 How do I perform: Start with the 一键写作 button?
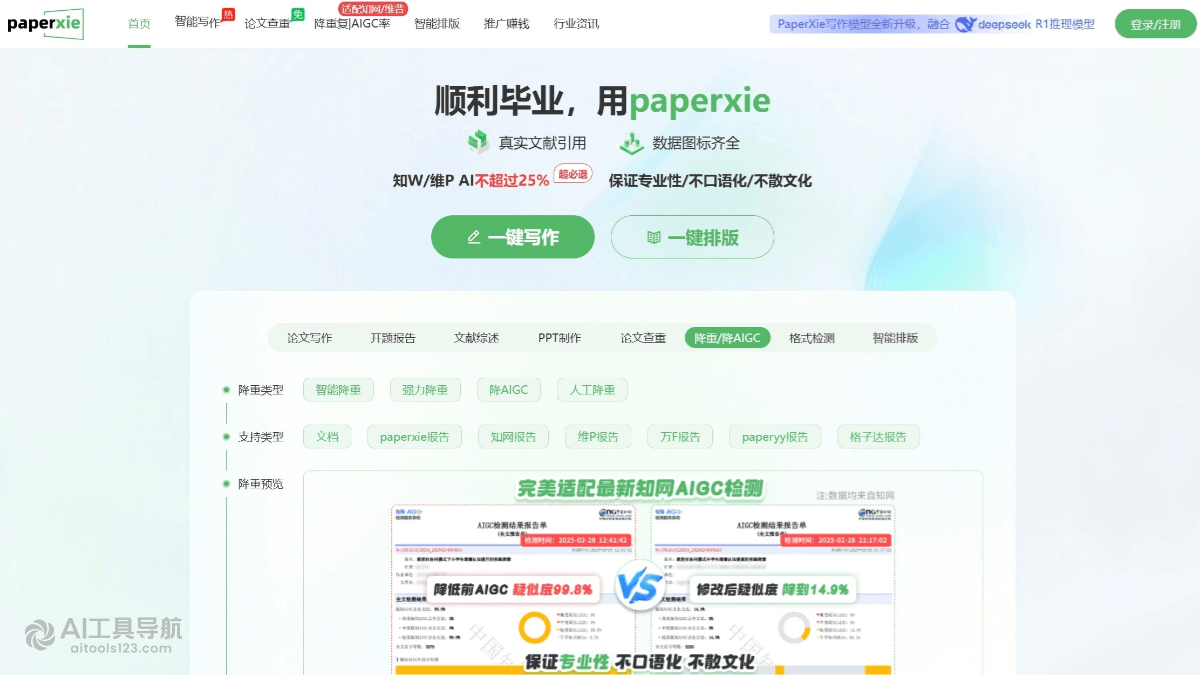(x=513, y=237)
